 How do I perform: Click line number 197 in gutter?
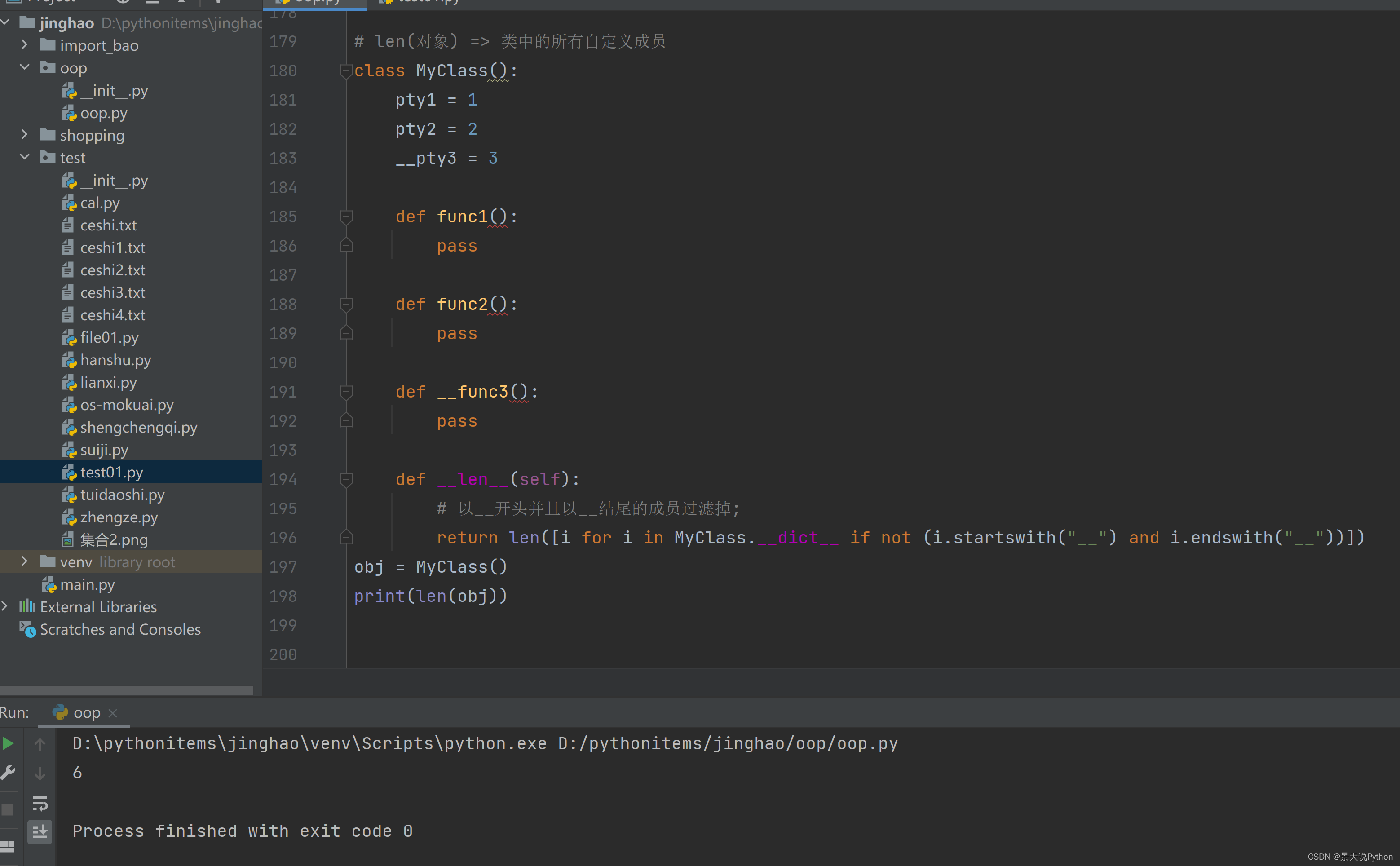click(x=283, y=567)
